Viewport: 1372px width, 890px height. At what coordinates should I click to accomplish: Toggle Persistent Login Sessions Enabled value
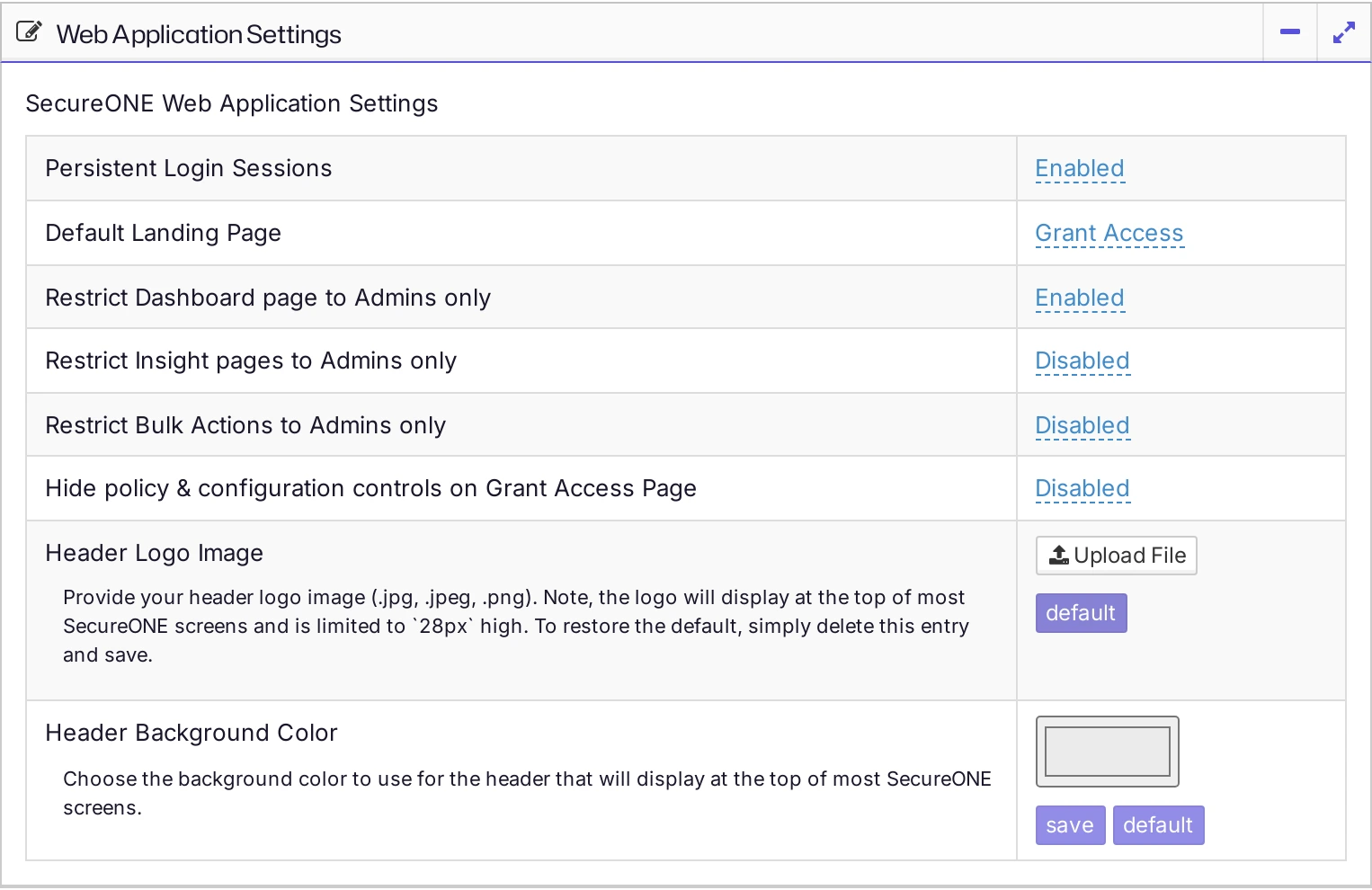(1080, 169)
